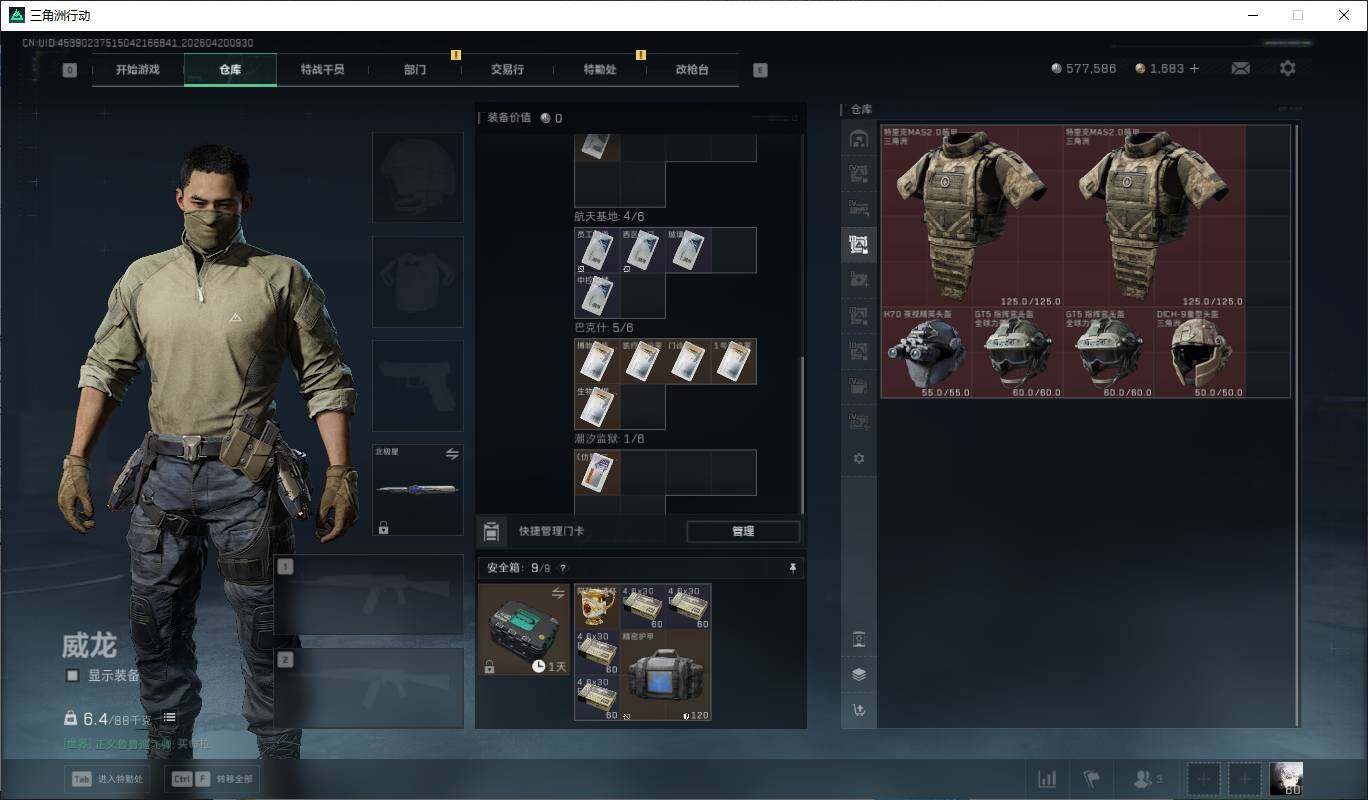Click the 装备价值 label
The width and height of the screenshot is (1368, 800).
pos(509,118)
